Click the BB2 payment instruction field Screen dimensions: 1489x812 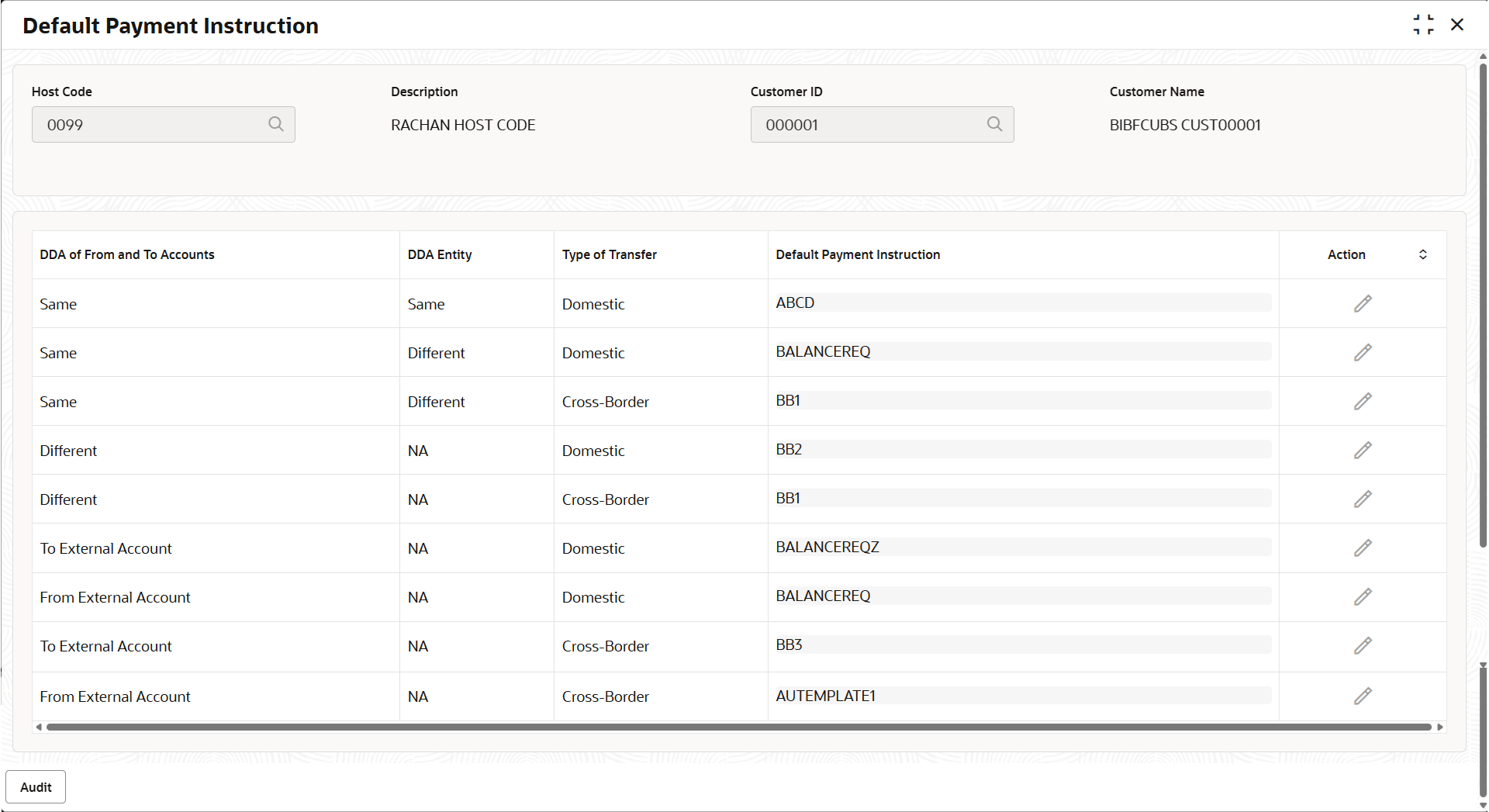[1023, 449]
